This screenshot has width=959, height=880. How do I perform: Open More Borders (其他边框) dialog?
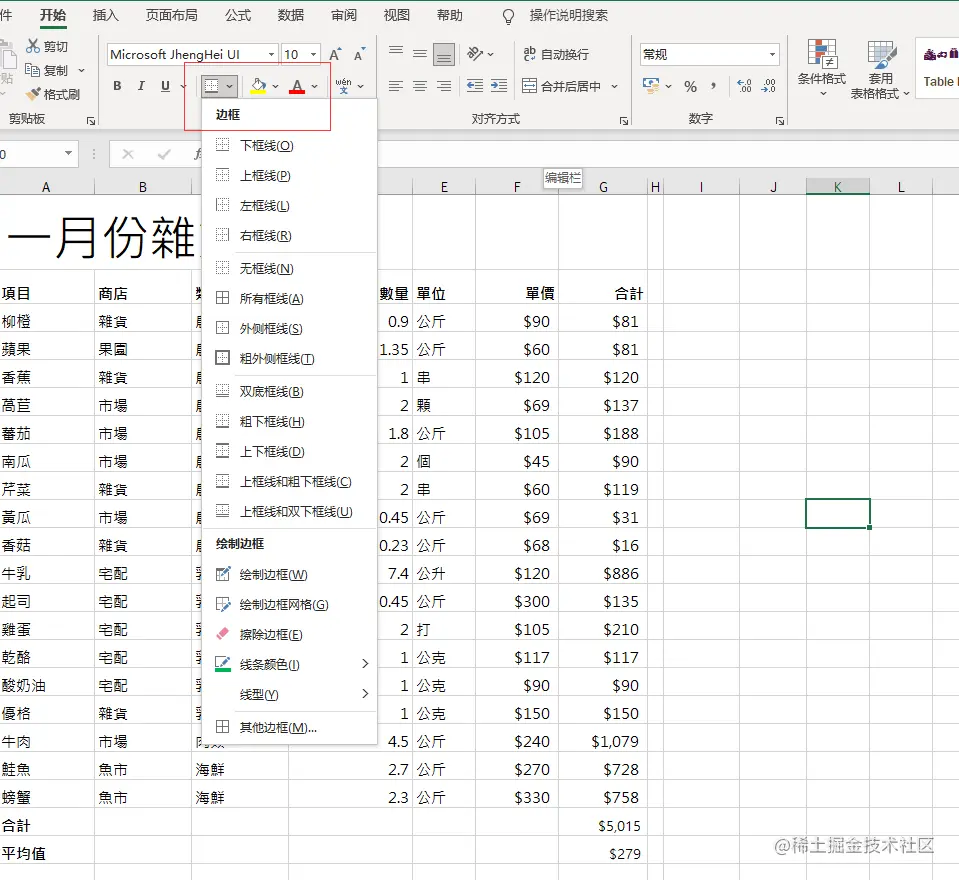289,727
